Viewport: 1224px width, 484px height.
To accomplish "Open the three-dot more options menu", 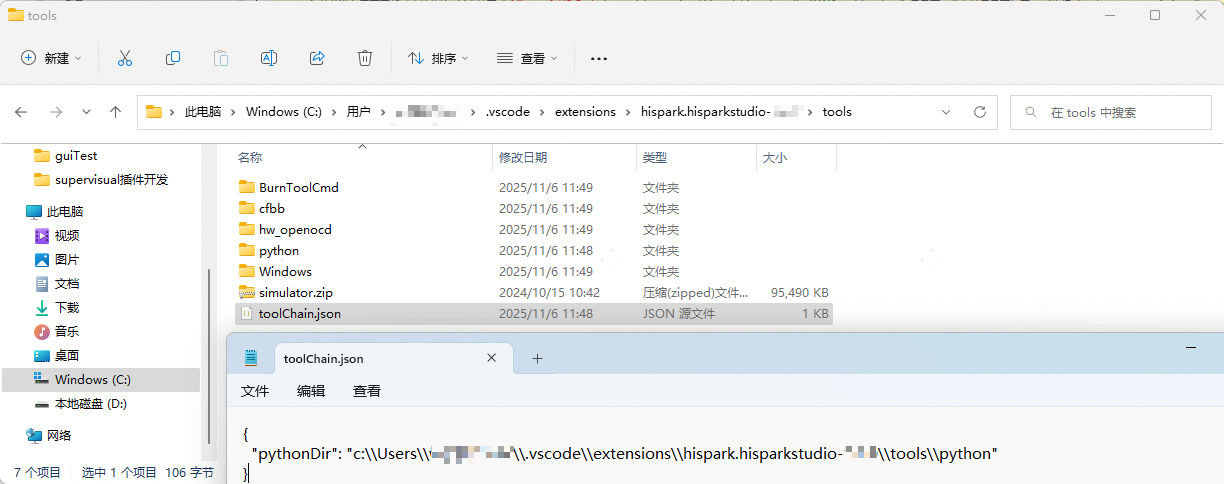I will (599, 58).
